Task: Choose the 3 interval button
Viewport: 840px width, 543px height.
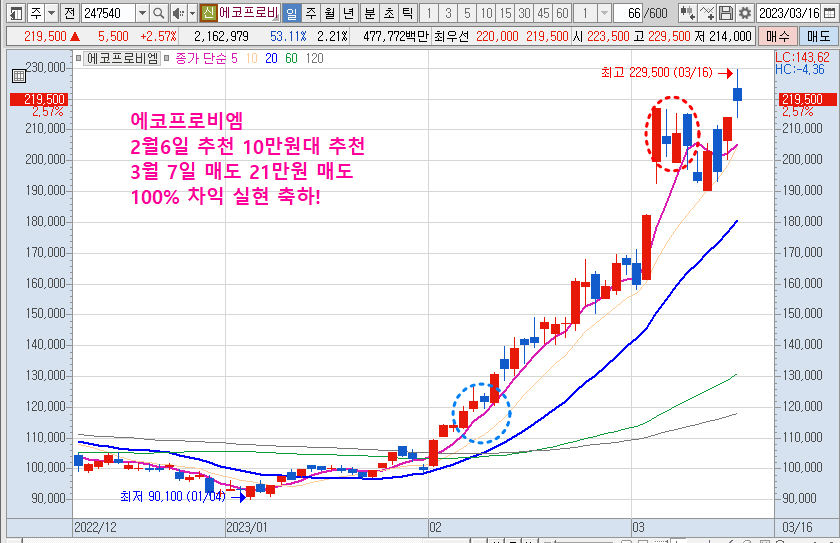Action: tap(448, 13)
